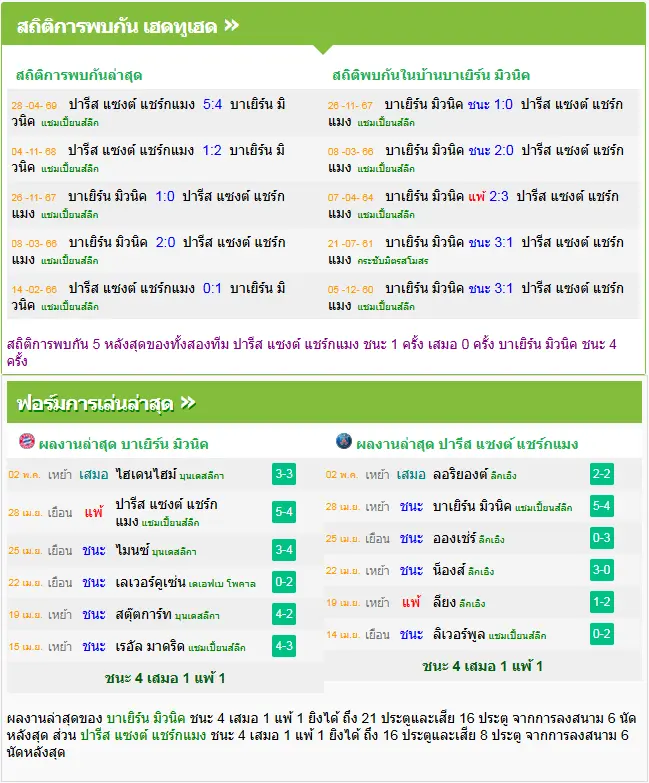Click the 3-0 score badge for น็องต์

(x=602, y=570)
